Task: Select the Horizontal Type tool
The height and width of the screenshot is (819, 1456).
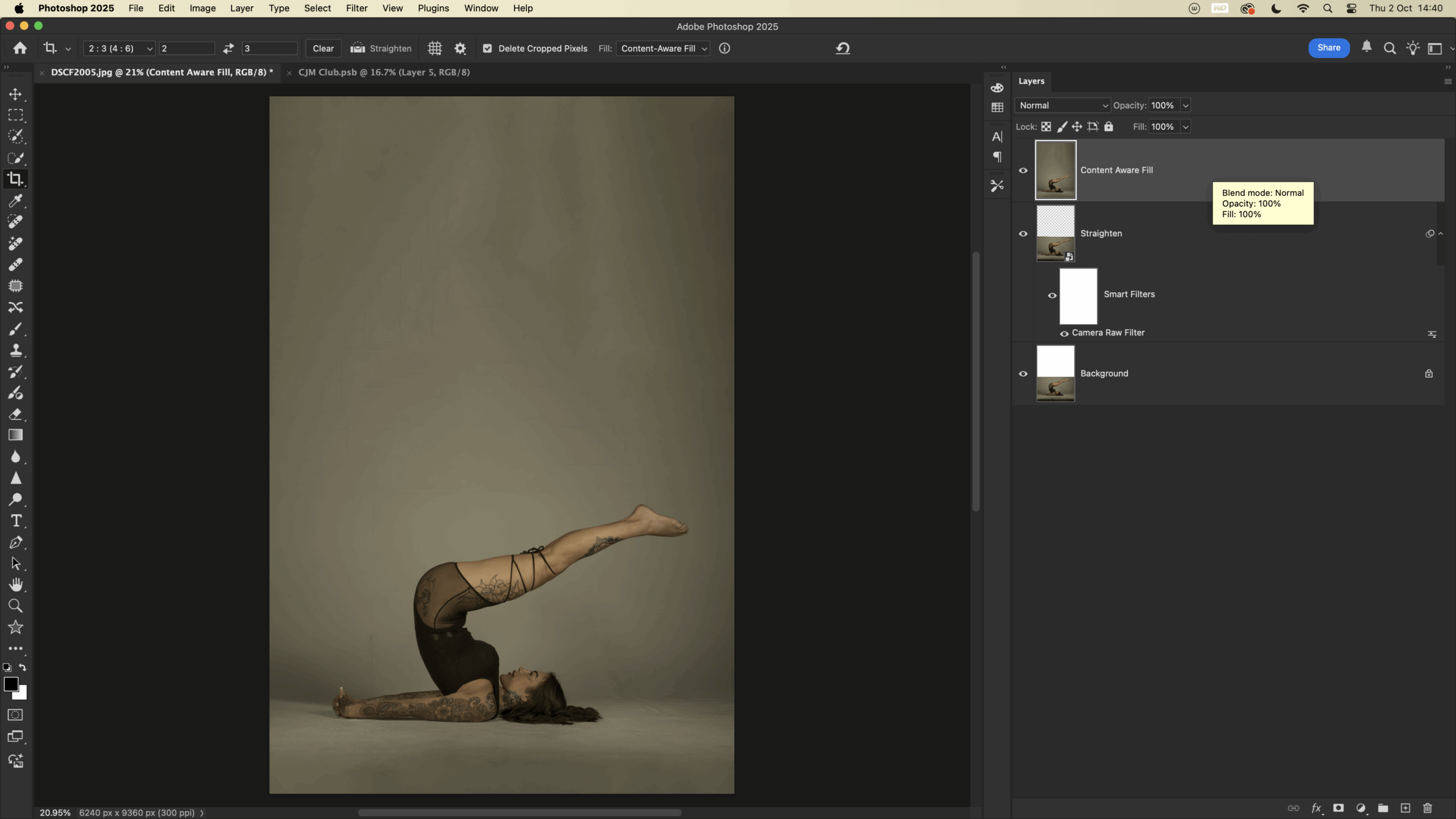Action: coord(15,521)
